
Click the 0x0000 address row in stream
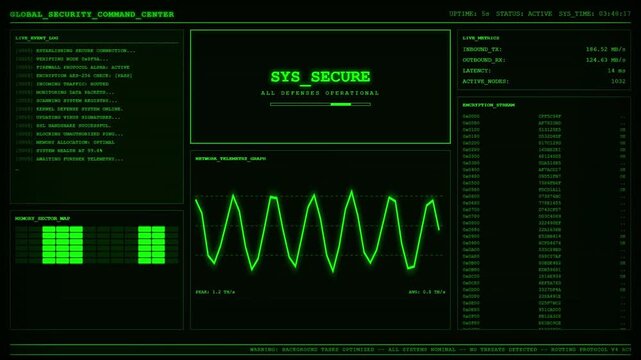[x=544, y=116]
